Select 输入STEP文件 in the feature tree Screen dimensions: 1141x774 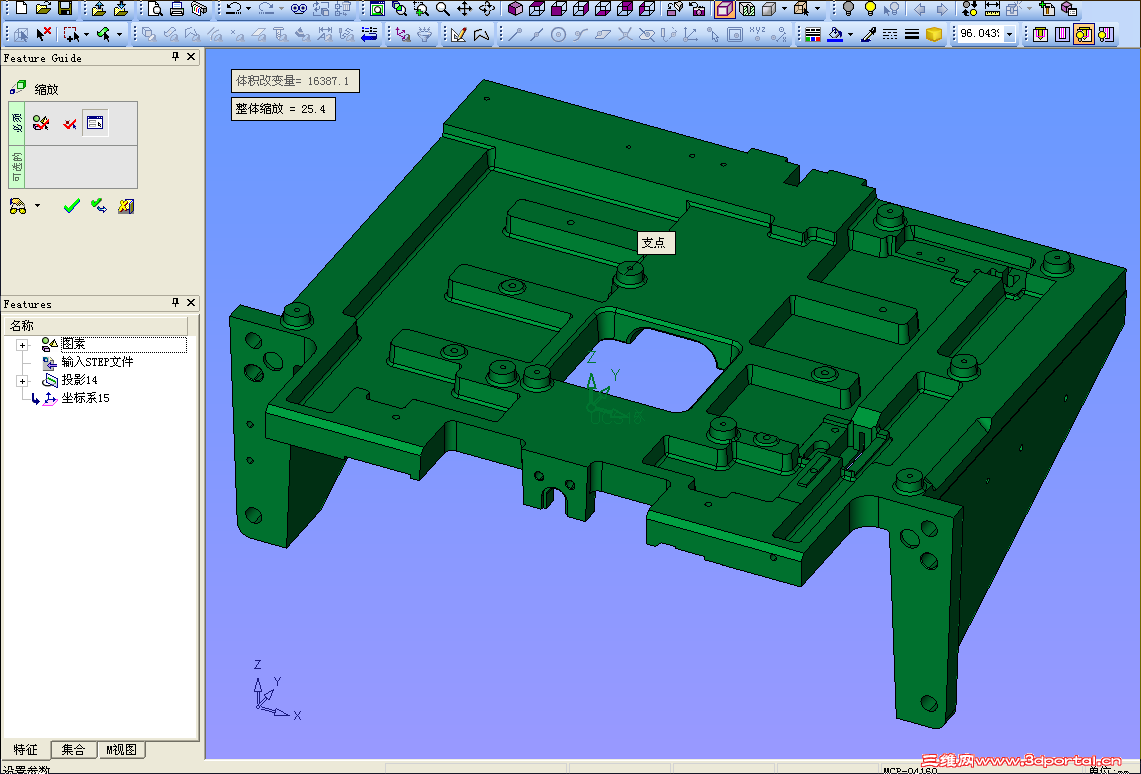pyautogui.click(x=97, y=362)
